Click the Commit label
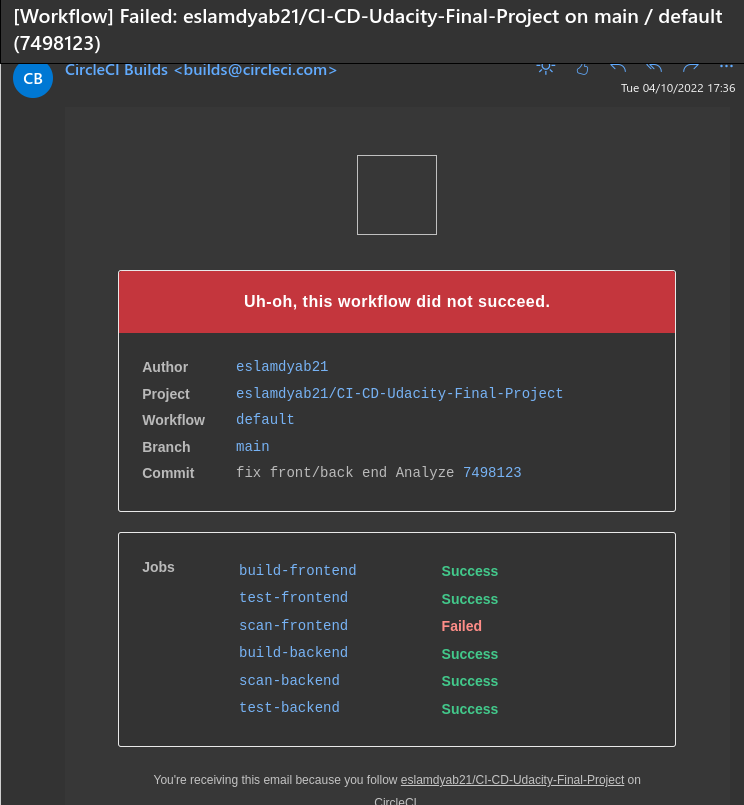Screen dimensions: 744x805 [x=168, y=473]
